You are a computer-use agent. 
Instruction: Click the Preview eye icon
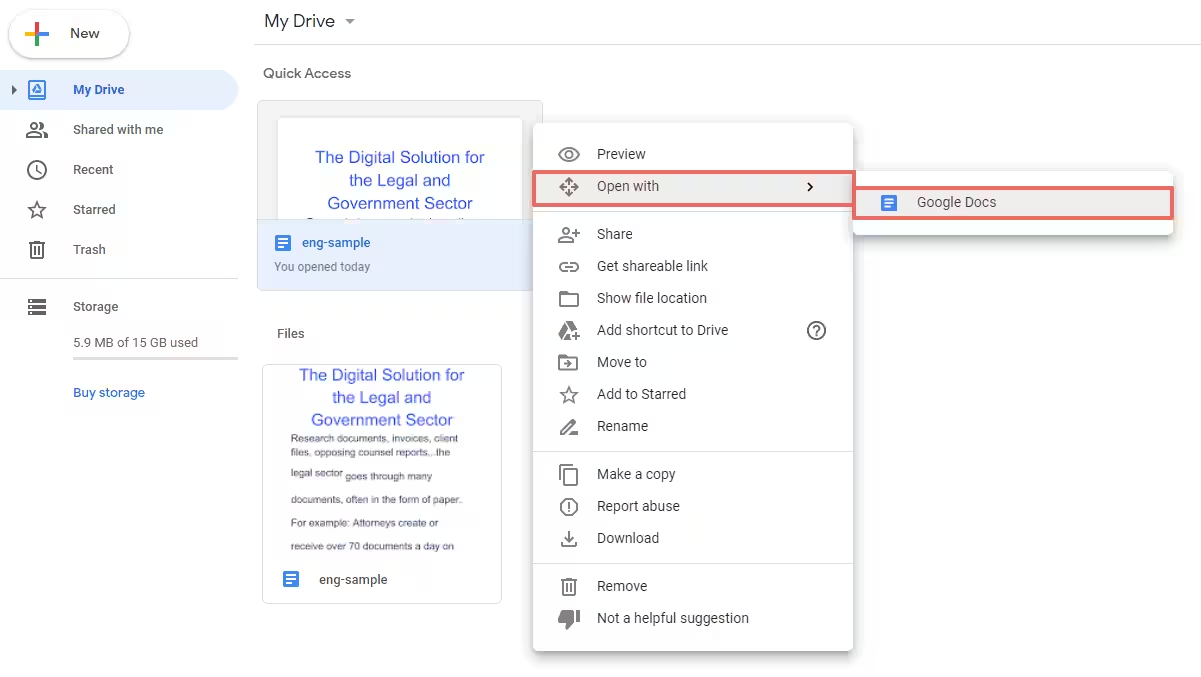[569, 154]
